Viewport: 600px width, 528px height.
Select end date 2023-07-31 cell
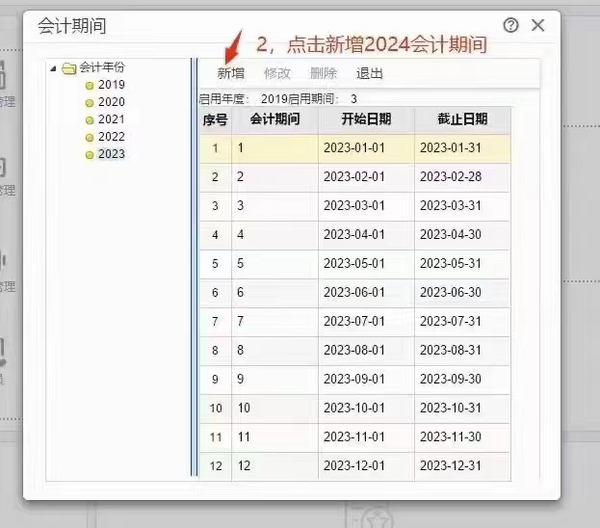click(462, 321)
